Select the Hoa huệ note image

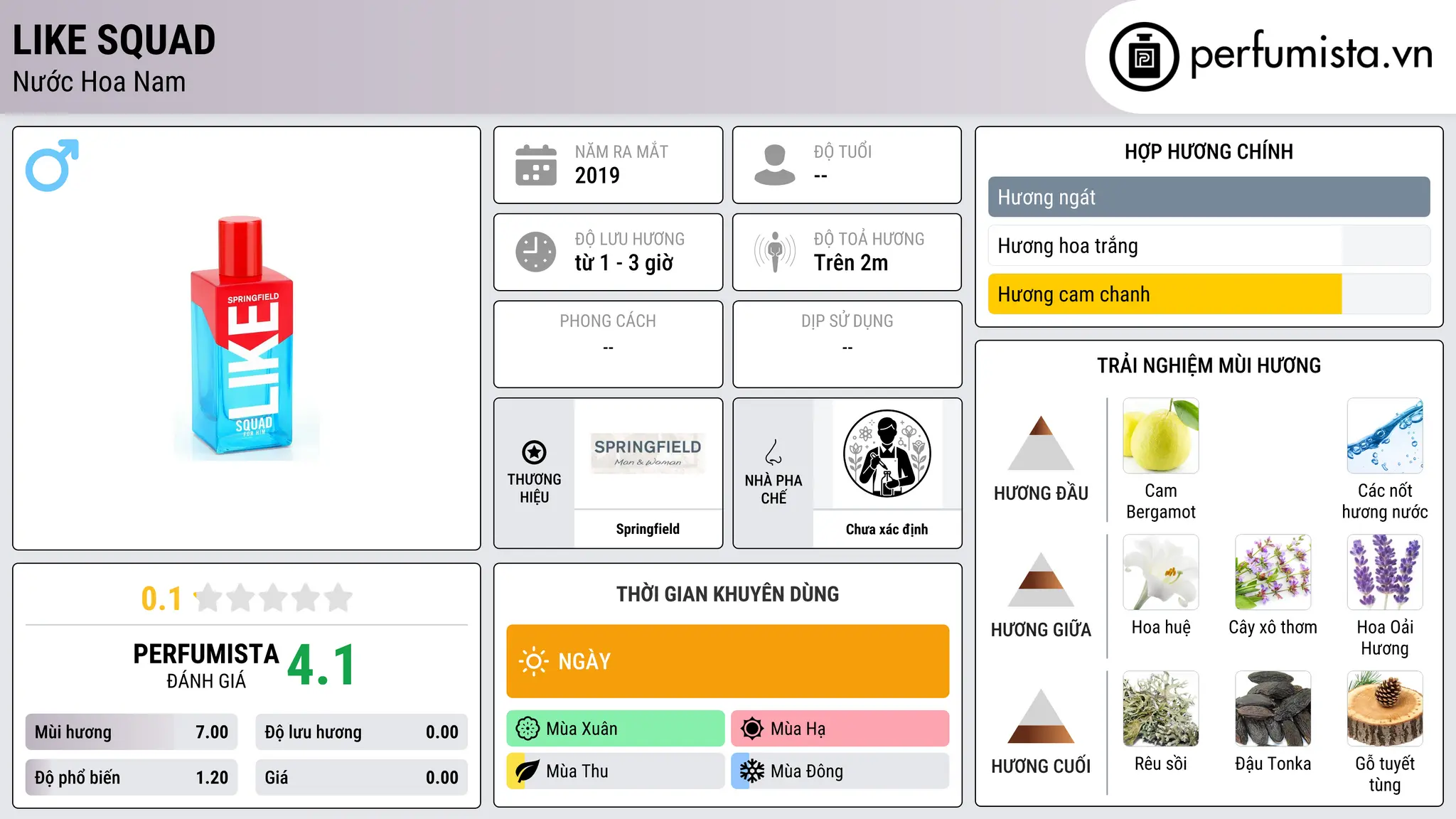click(x=1161, y=572)
